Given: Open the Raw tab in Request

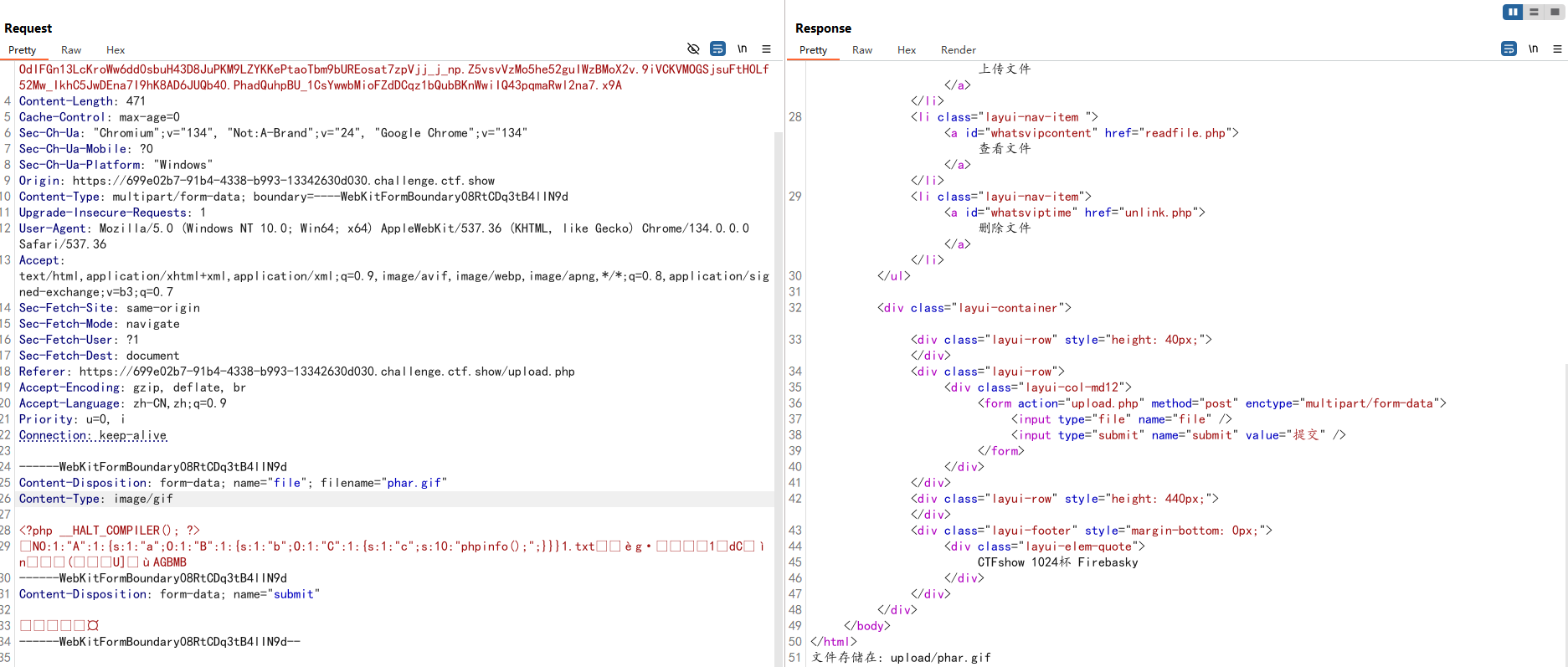Looking at the screenshot, I should click(71, 50).
